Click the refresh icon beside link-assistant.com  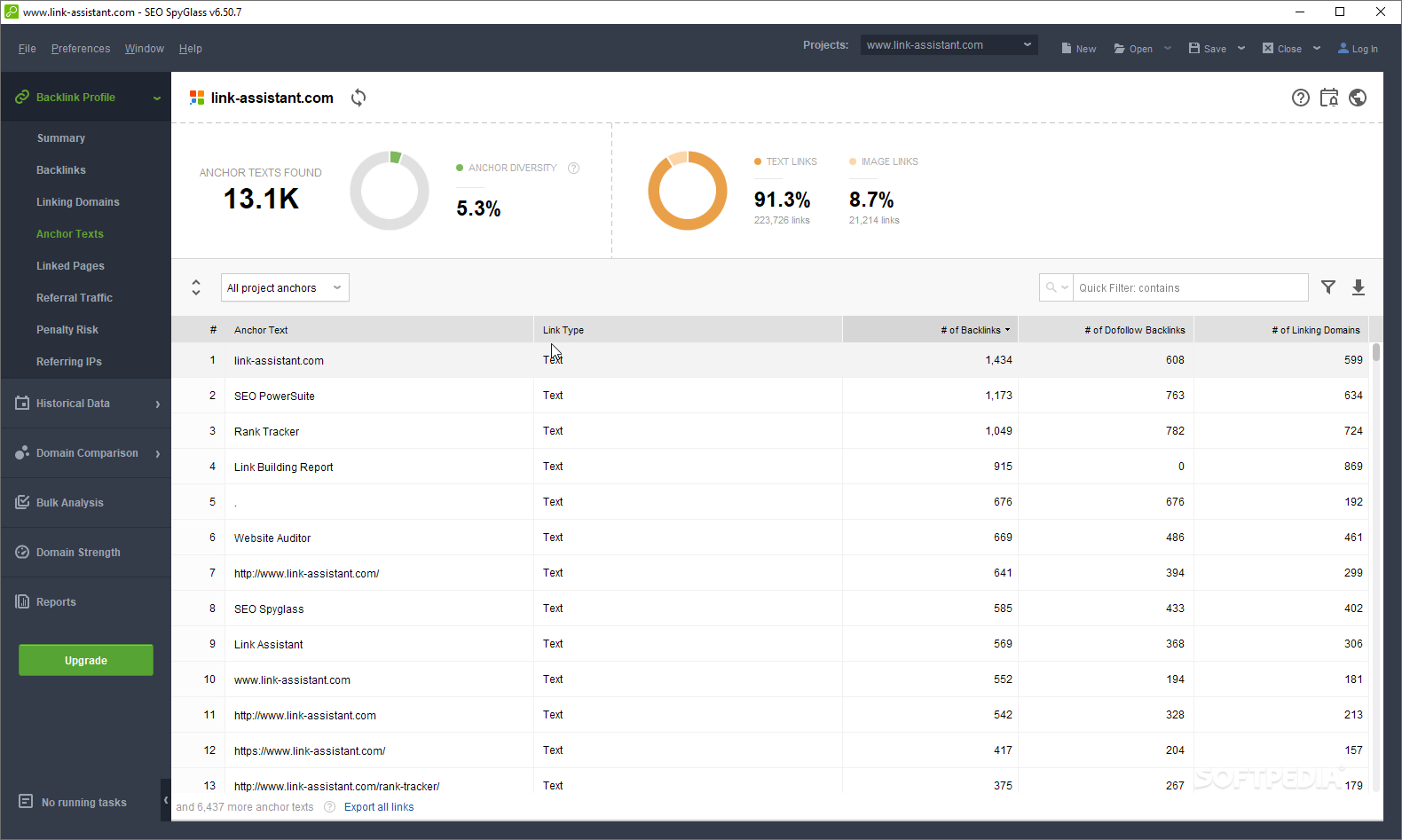pos(358,98)
